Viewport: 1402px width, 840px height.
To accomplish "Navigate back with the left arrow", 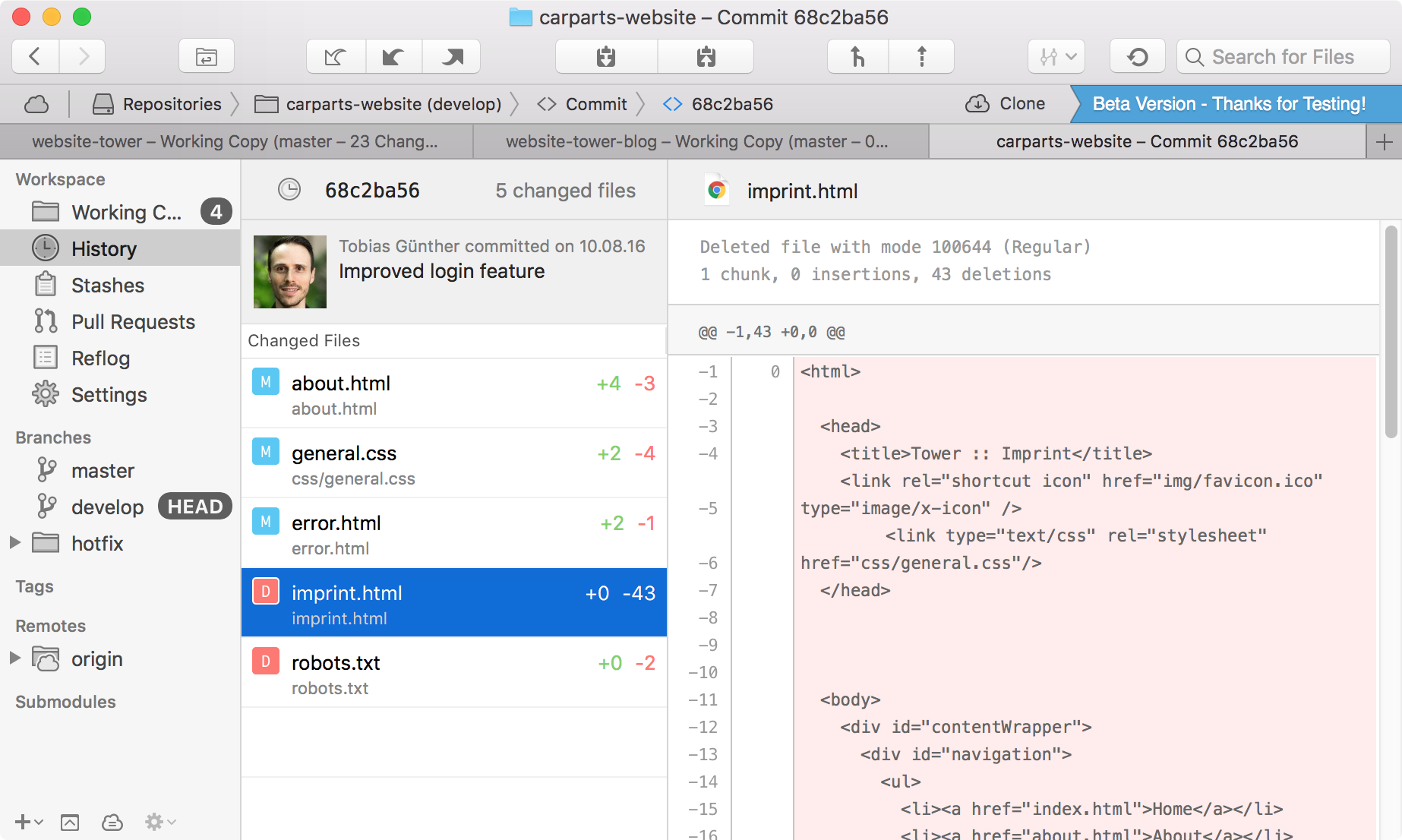I will pyautogui.click(x=35, y=57).
